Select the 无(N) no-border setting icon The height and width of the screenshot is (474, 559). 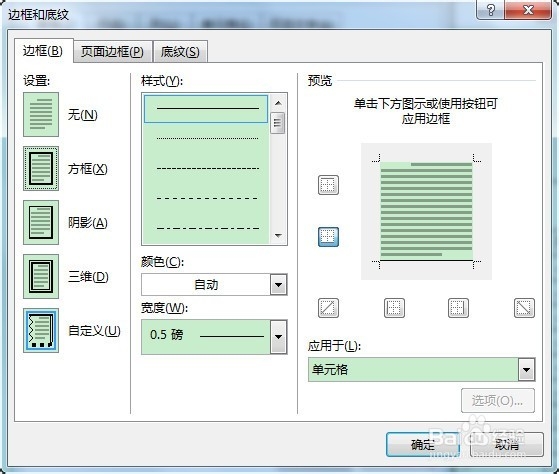tap(41, 114)
